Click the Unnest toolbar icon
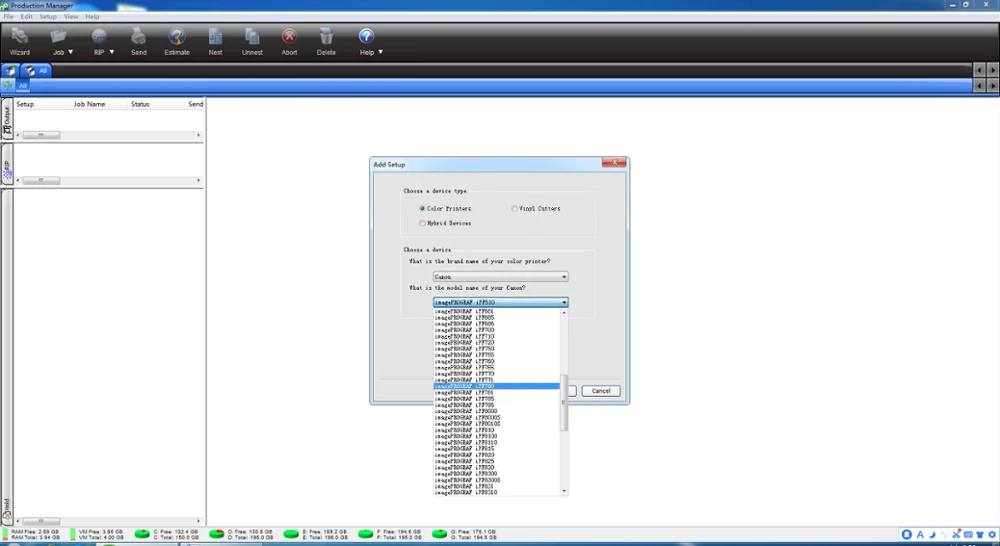The width and height of the screenshot is (1000, 546). pyautogui.click(x=252, y=42)
